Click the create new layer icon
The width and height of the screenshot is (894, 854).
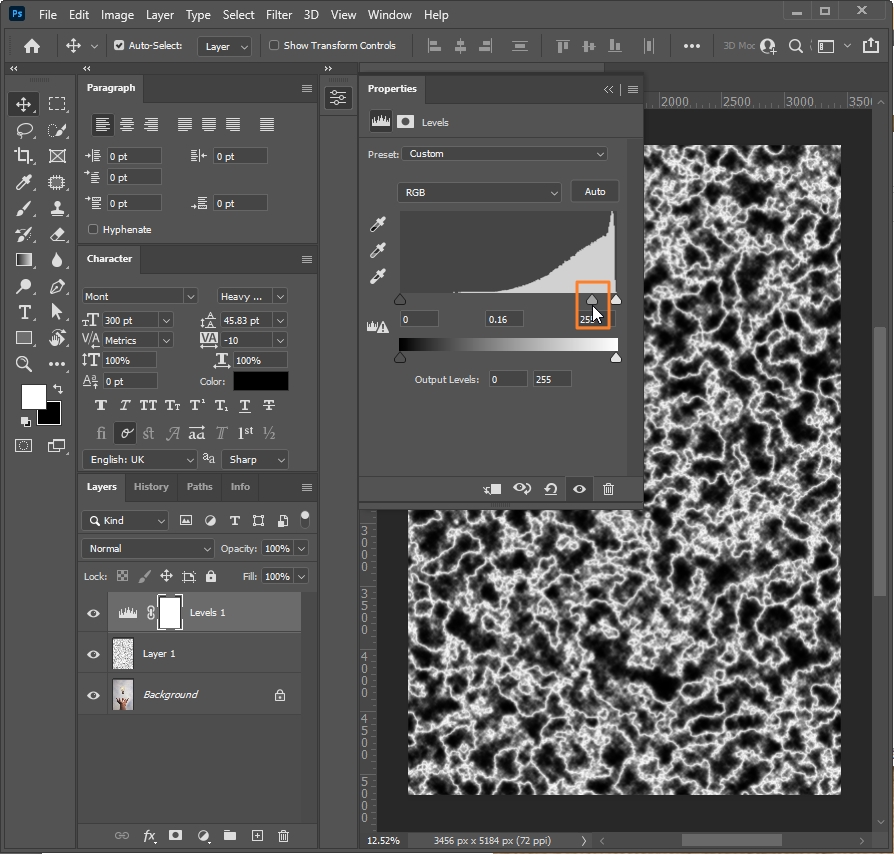click(257, 835)
